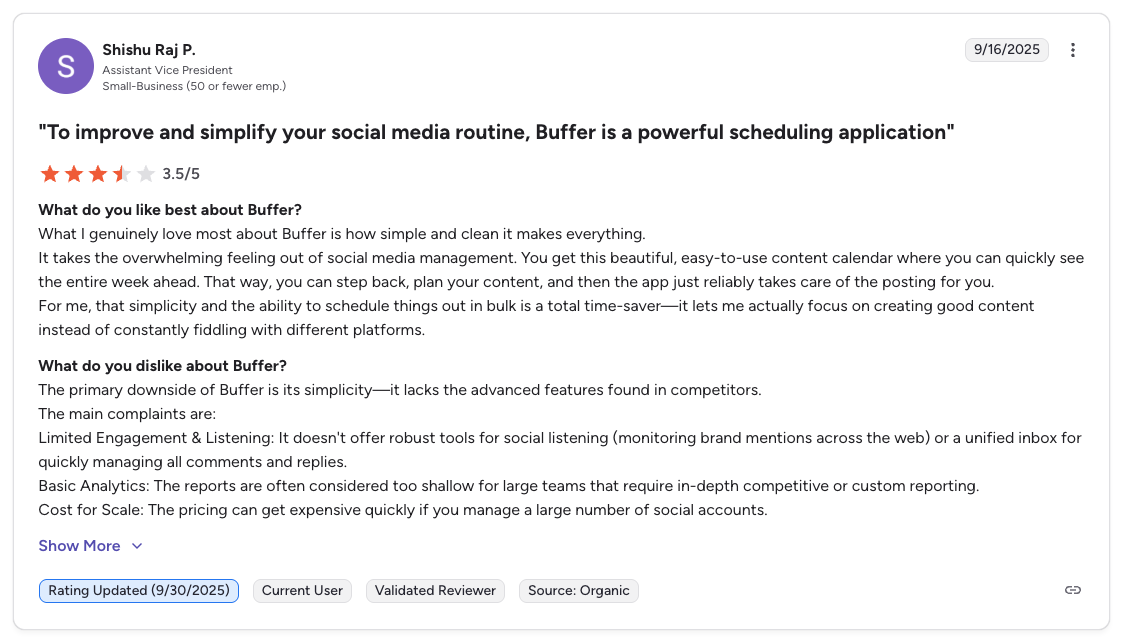Select the first orange rating star

click(49, 173)
